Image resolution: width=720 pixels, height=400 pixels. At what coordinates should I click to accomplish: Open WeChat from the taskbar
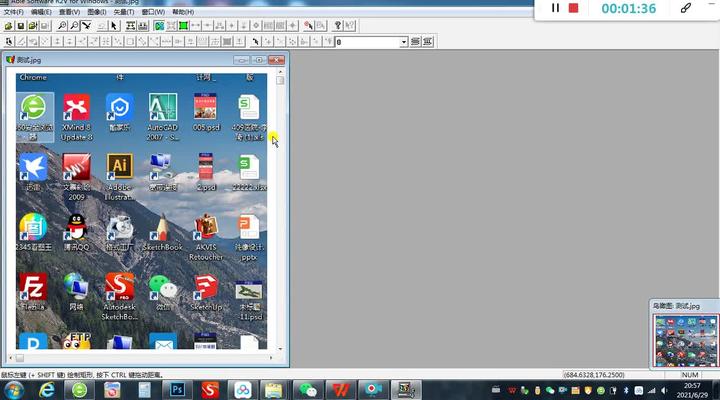(x=308, y=390)
